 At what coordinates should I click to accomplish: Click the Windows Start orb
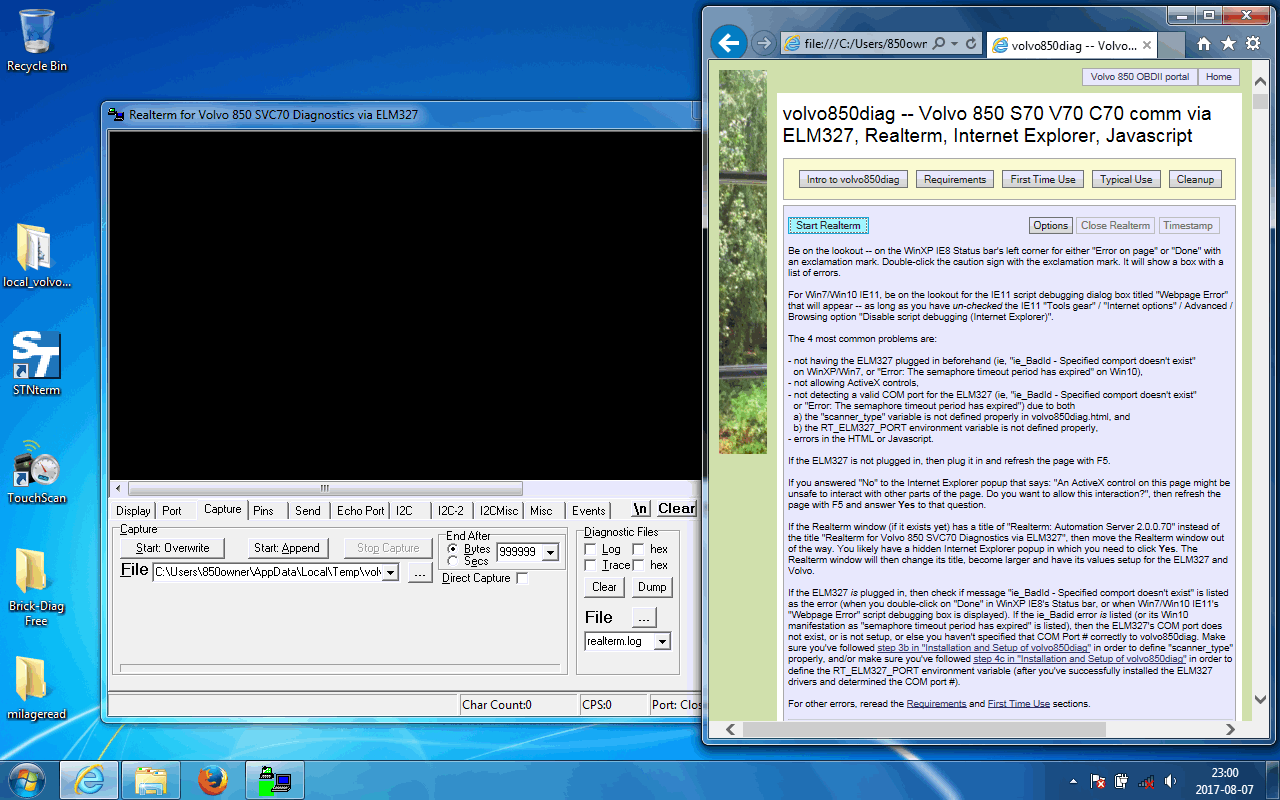27,779
